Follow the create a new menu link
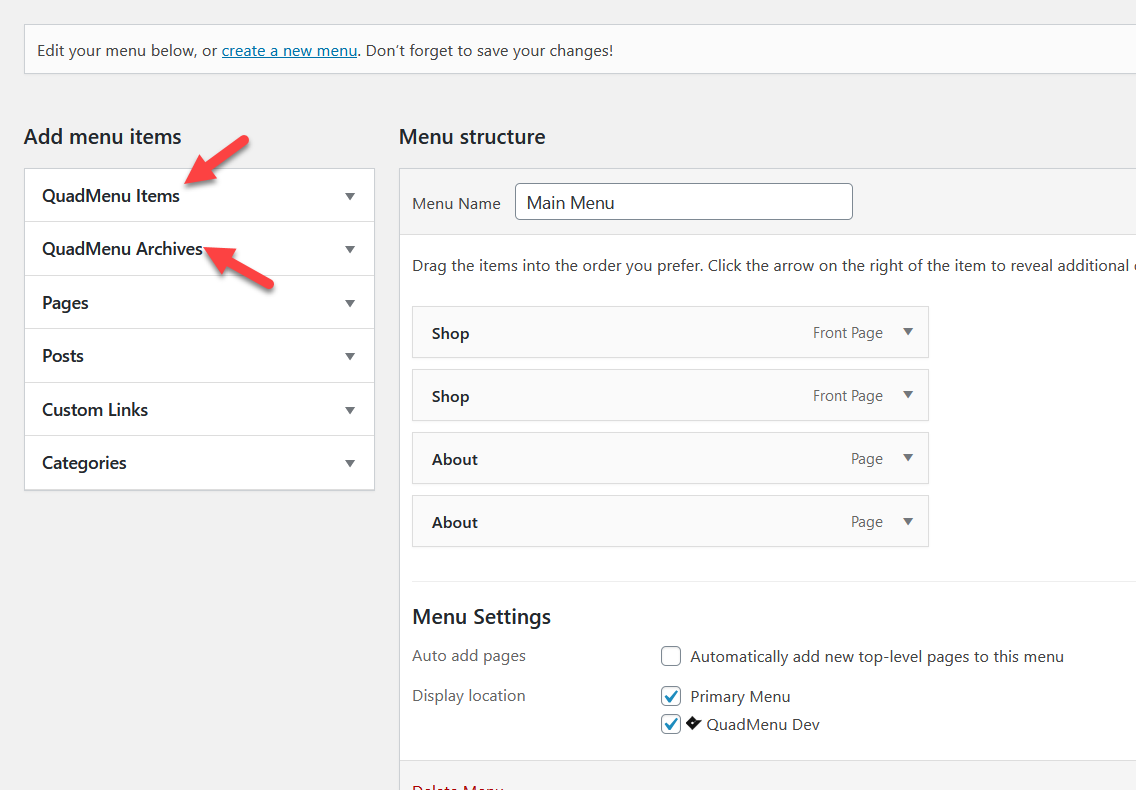 click(x=289, y=51)
